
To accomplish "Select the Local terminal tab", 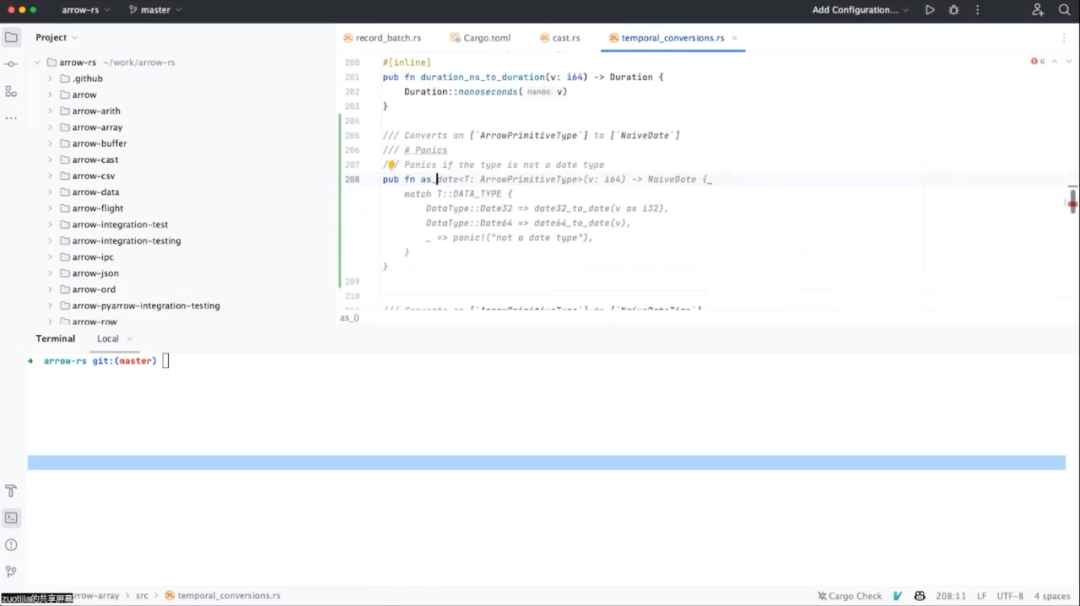I will pyautogui.click(x=107, y=339).
